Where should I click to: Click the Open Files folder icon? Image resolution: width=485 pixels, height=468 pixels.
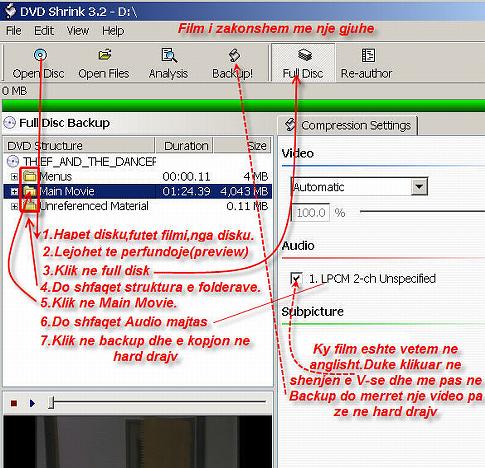pos(104,55)
